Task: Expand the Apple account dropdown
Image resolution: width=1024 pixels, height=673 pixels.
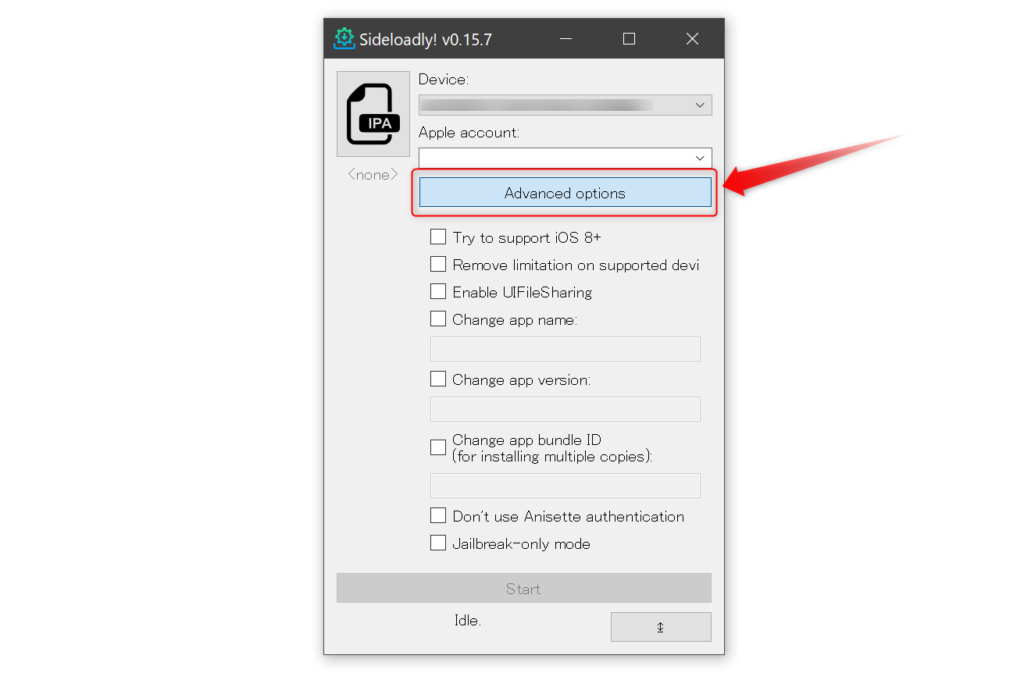Action: pos(565,158)
